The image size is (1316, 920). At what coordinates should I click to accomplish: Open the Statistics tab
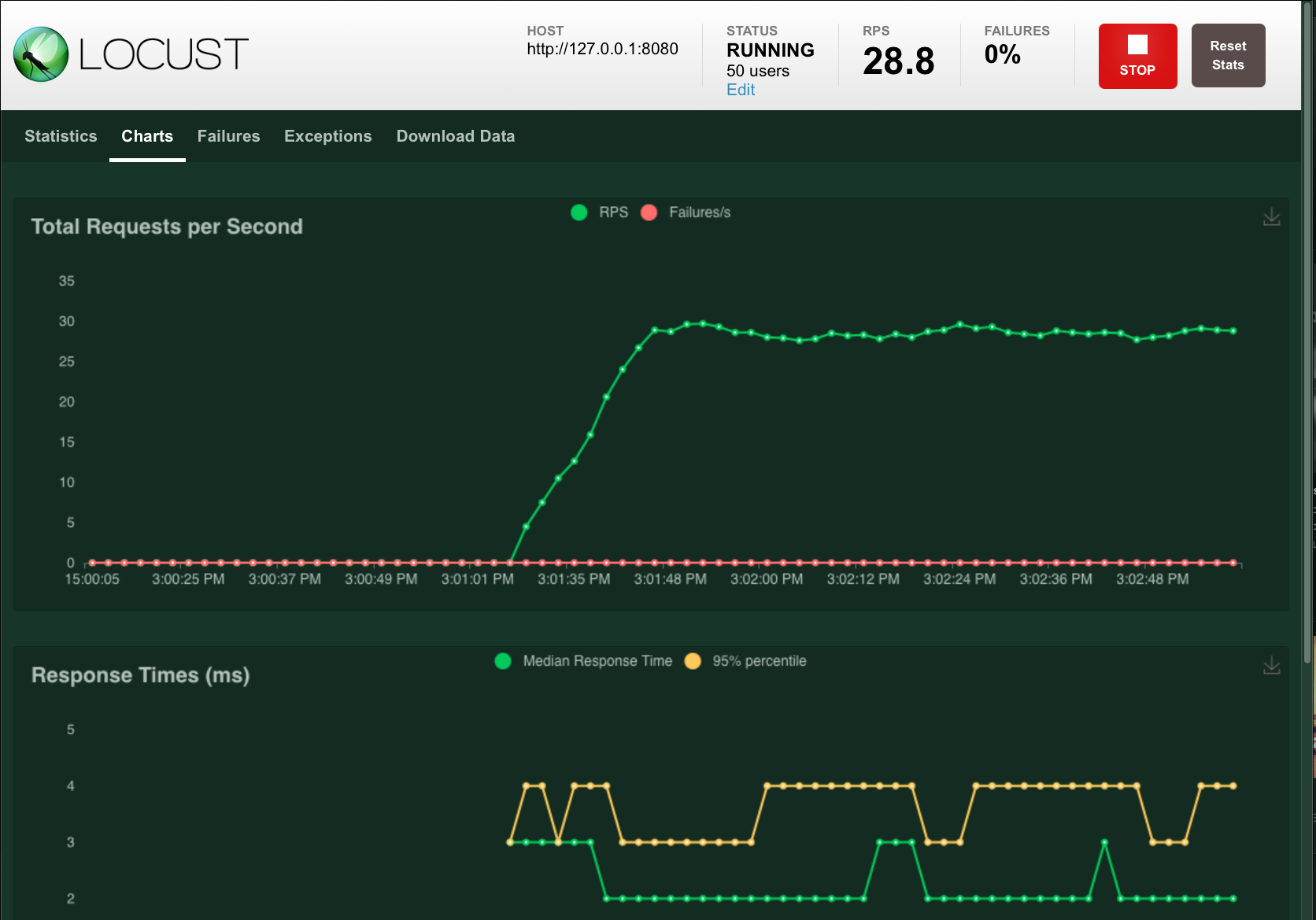click(x=61, y=136)
